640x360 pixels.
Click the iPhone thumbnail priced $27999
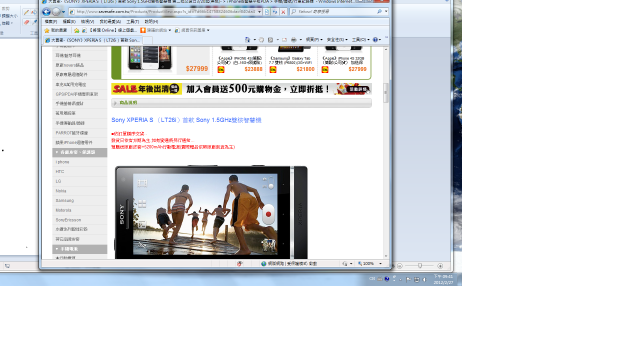pyautogui.click(x=150, y=58)
